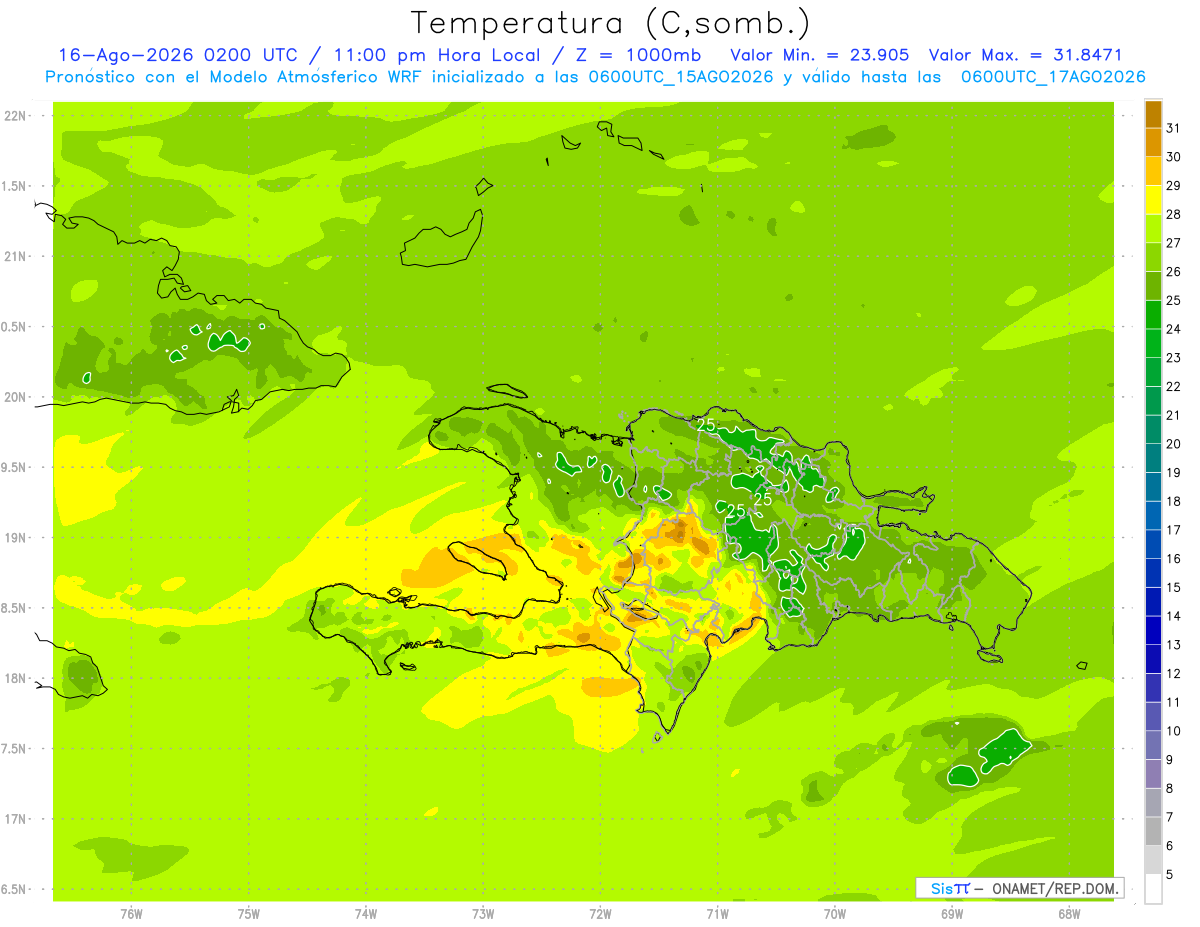Click the orange swatch between 30 and 31
The image size is (1200, 927).
(1153, 142)
